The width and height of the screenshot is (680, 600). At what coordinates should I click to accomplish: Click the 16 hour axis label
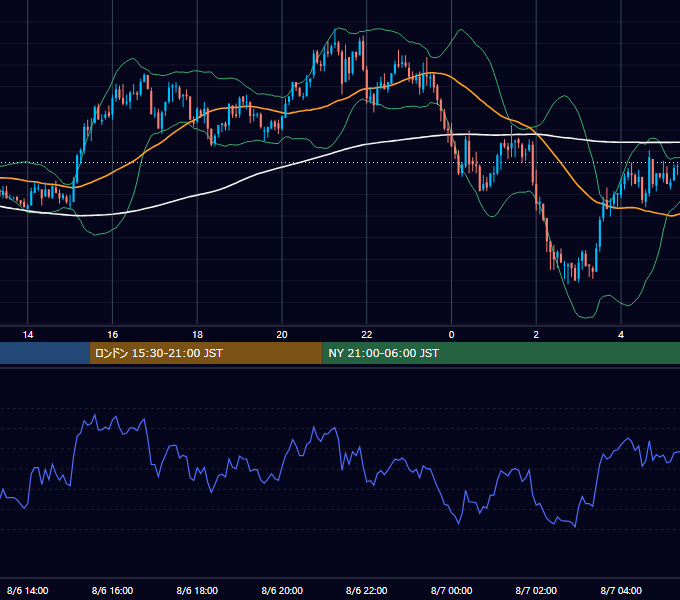(112, 335)
